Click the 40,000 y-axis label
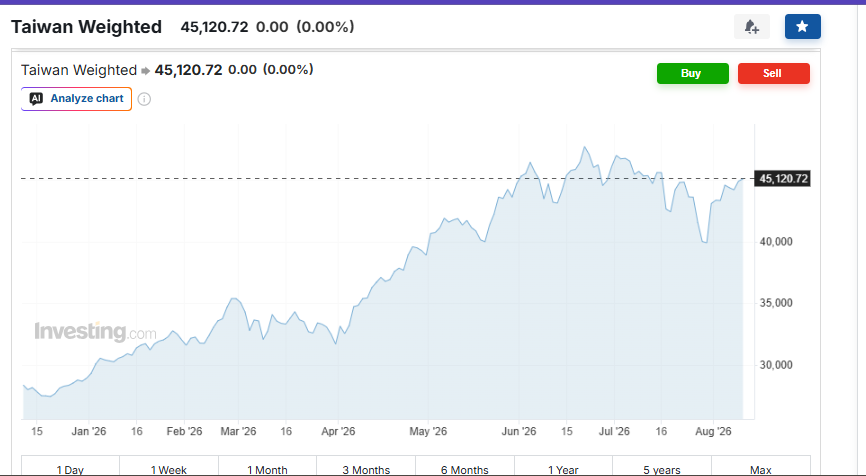 tap(775, 241)
